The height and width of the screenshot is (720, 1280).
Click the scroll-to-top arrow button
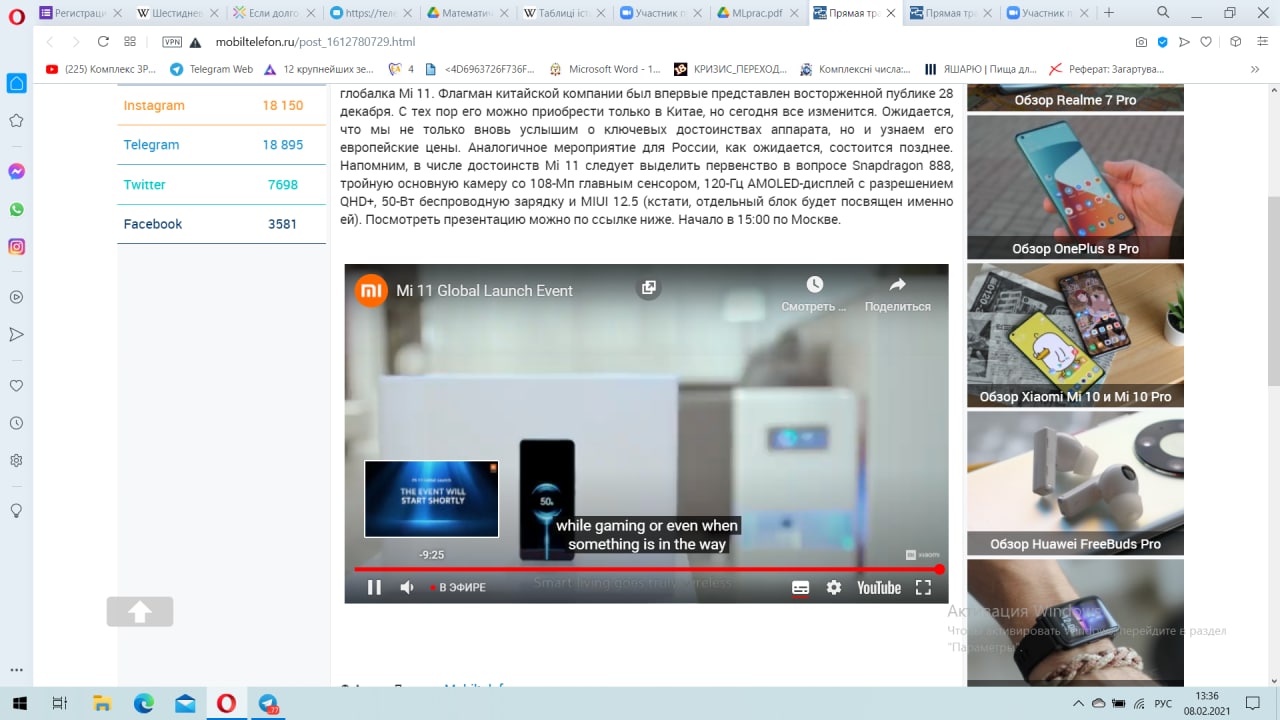tap(140, 611)
